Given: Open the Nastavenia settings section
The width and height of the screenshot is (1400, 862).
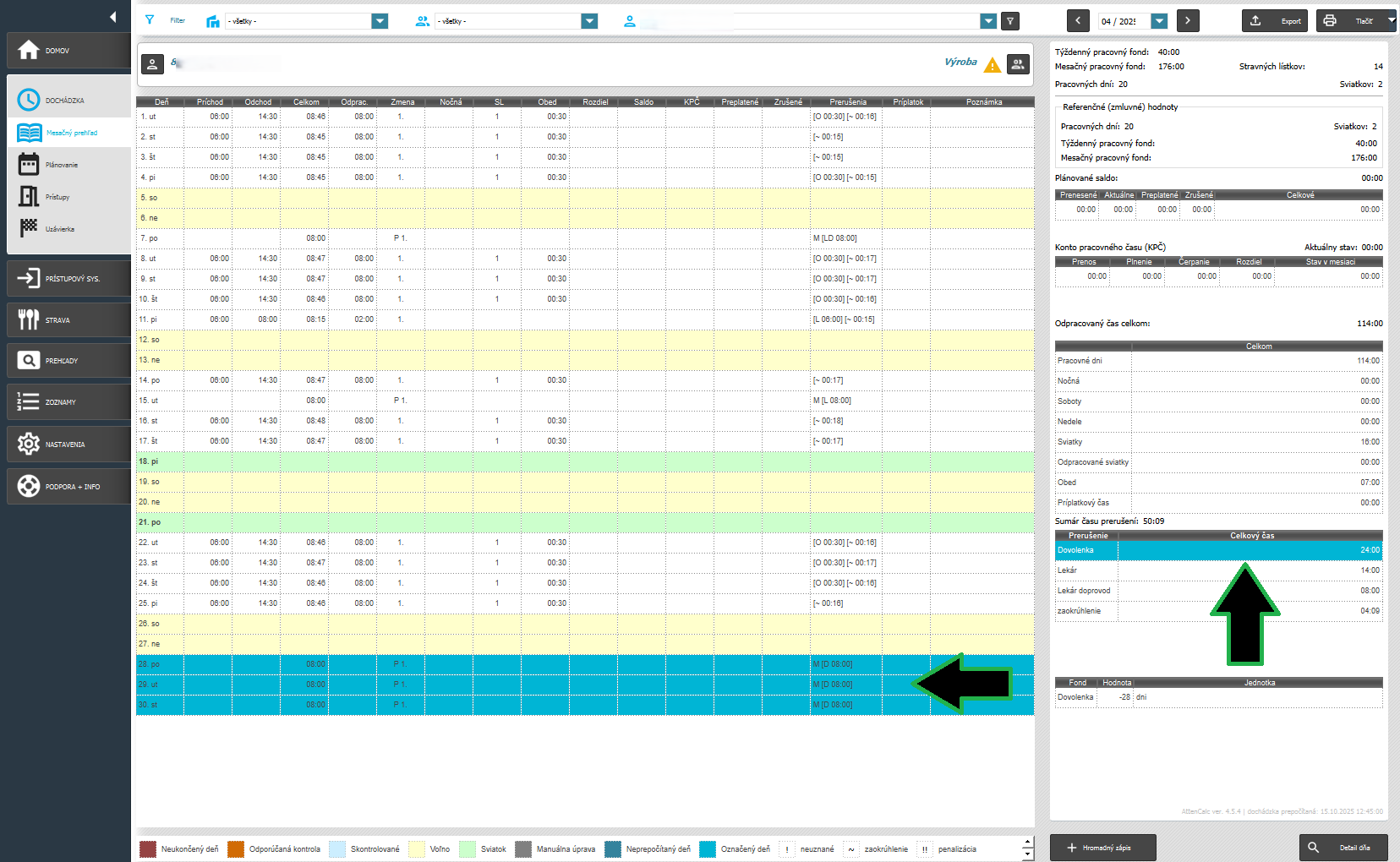Looking at the screenshot, I should pyautogui.click(x=68, y=445).
